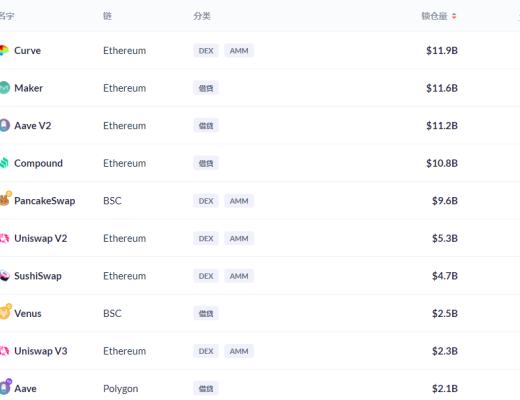This screenshot has height=400, width=520.
Task: Click Ethereum chain in Curve row
Action: [125, 51]
